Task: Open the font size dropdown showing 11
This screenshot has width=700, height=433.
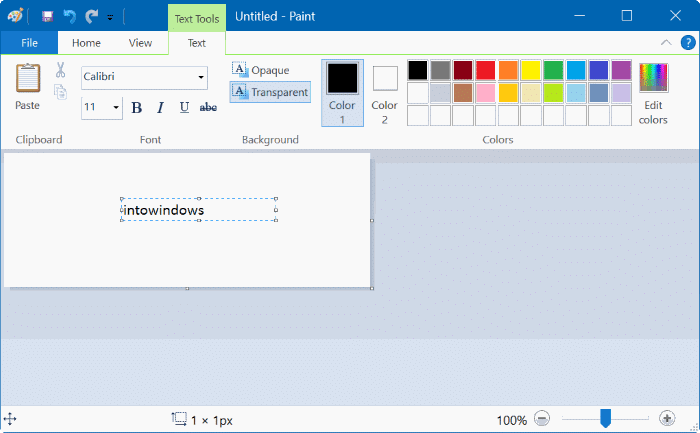Action: [x=116, y=108]
